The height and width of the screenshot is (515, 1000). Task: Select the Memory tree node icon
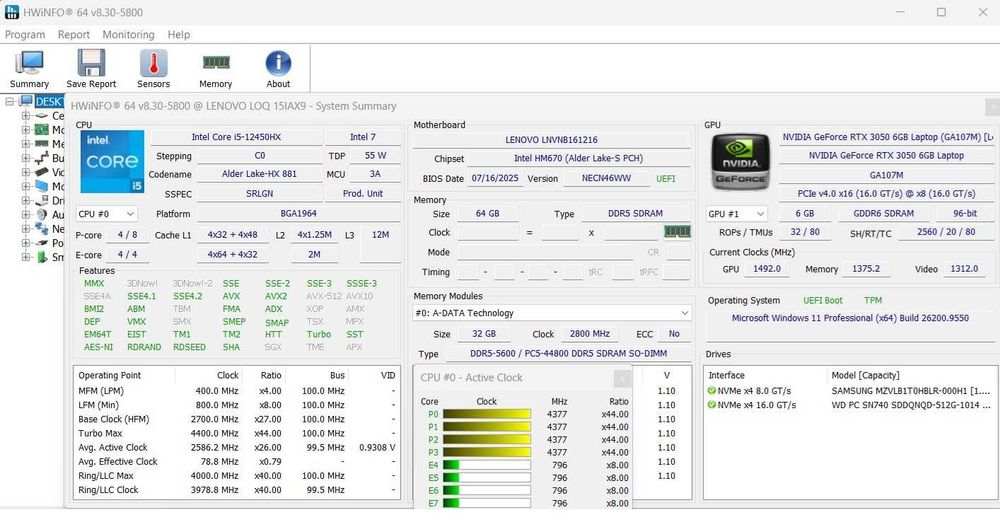(x=41, y=144)
